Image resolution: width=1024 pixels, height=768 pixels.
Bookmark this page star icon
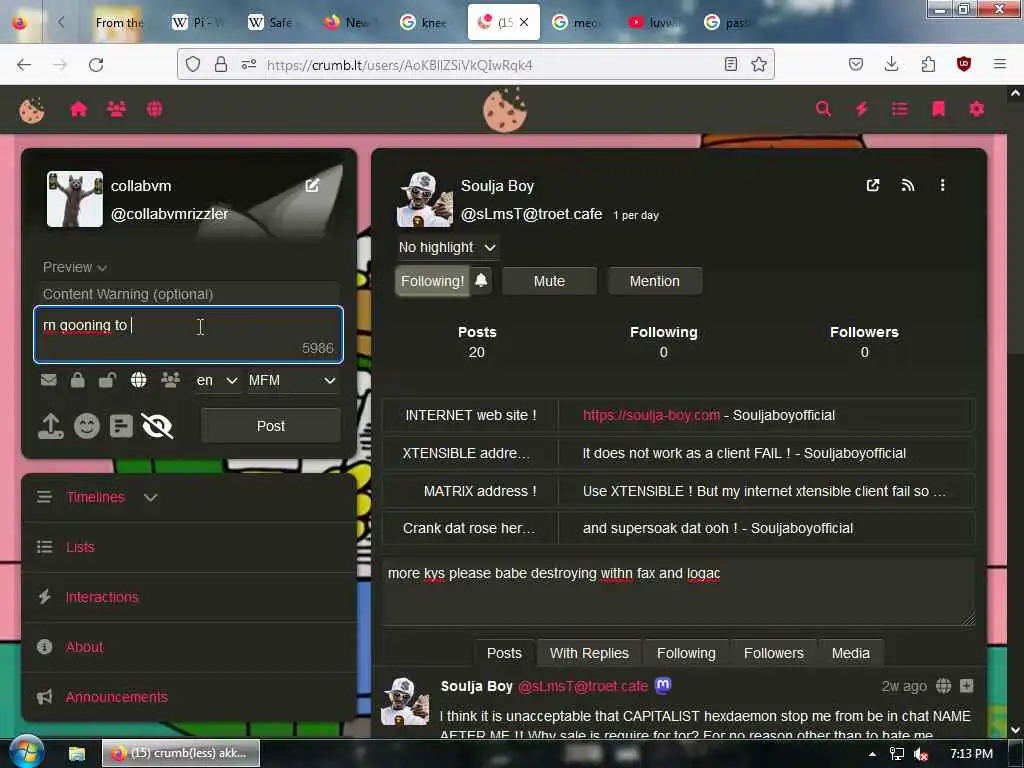click(x=758, y=64)
